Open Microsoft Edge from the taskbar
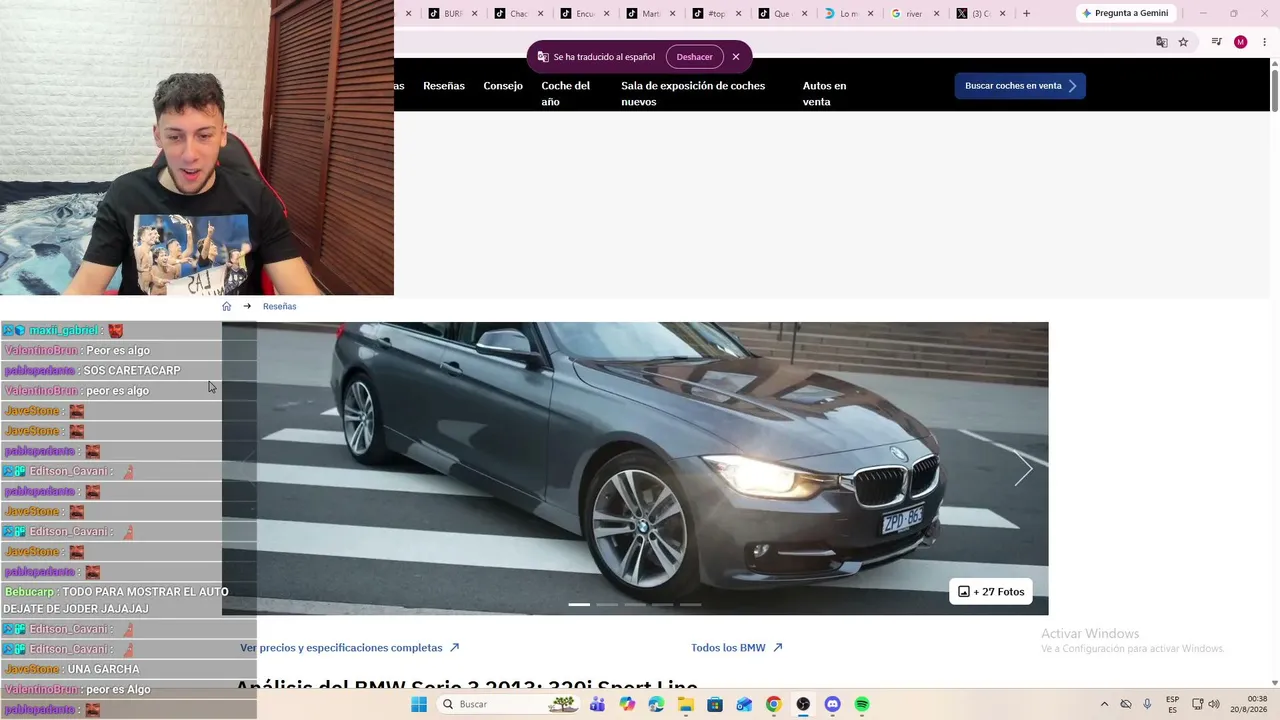This screenshot has width=1280, height=720. 656,704
